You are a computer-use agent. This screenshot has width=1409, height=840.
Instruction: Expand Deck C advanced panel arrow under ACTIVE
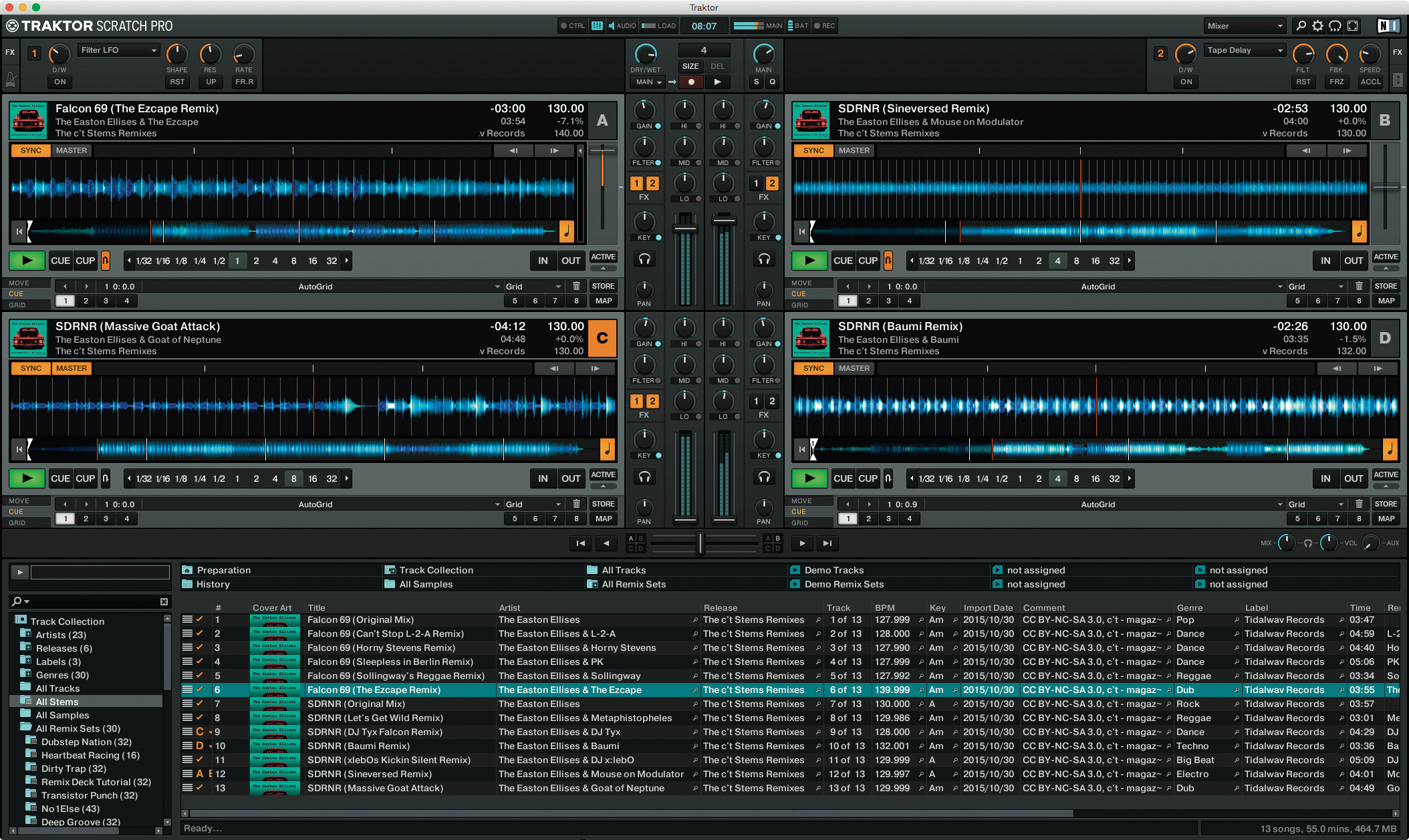click(x=603, y=486)
